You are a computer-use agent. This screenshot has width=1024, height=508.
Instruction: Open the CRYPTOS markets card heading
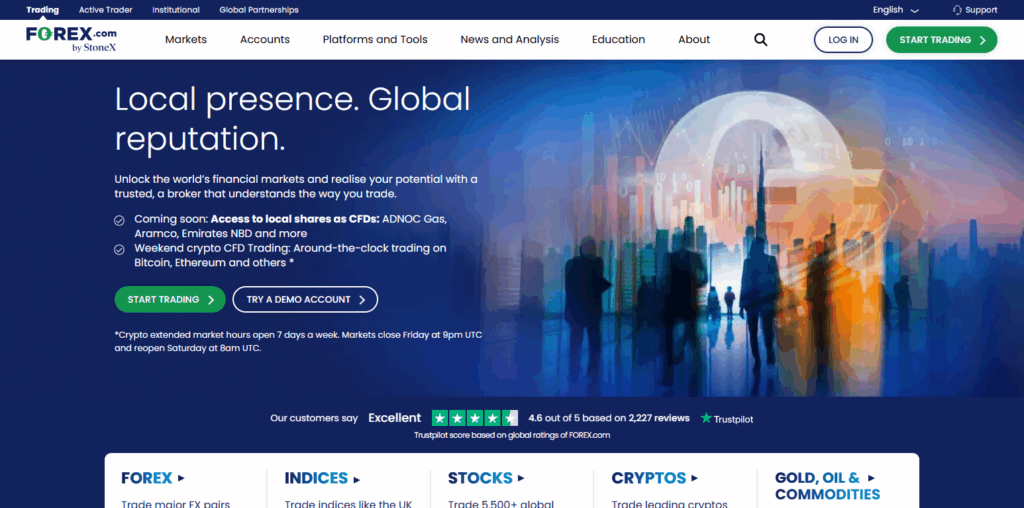point(648,478)
